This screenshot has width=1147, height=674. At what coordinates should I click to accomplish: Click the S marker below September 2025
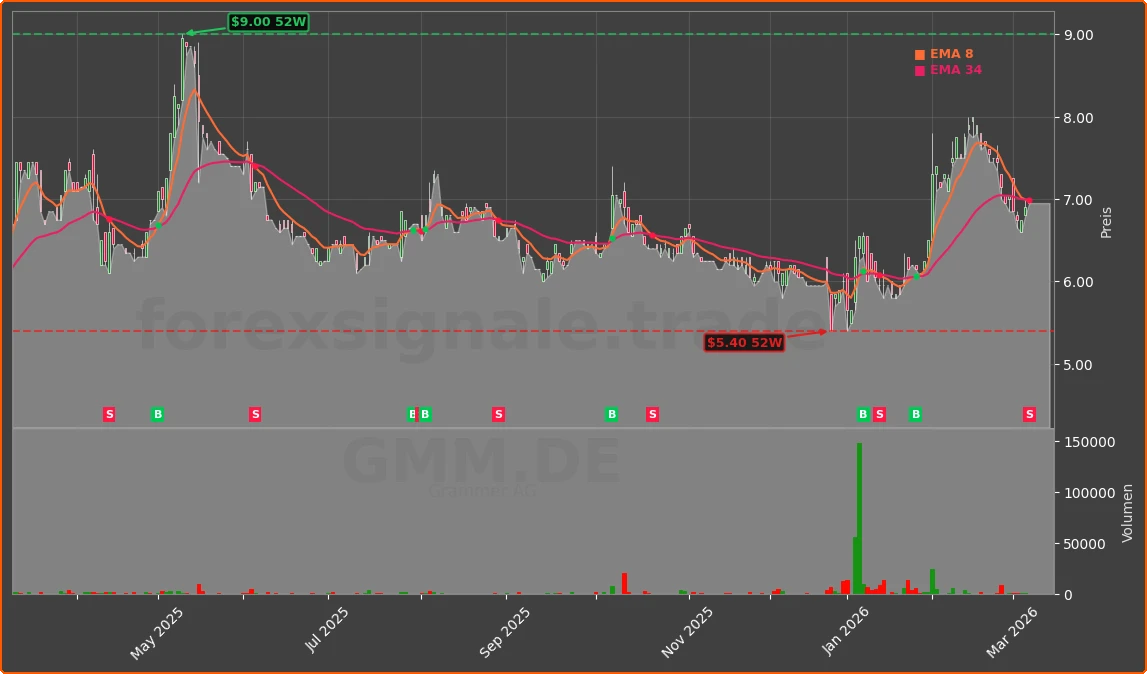click(497, 413)
